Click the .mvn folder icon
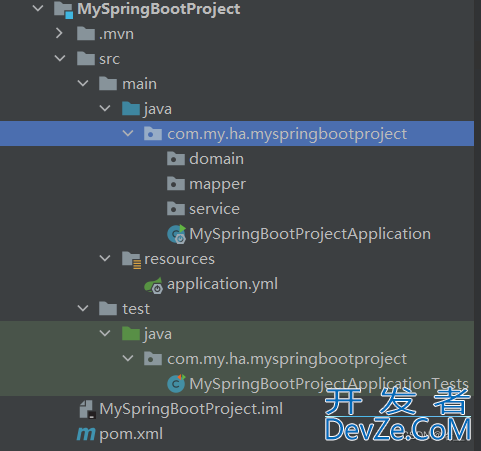Viewport: 481px width, 451px height. tap(86, 33)
